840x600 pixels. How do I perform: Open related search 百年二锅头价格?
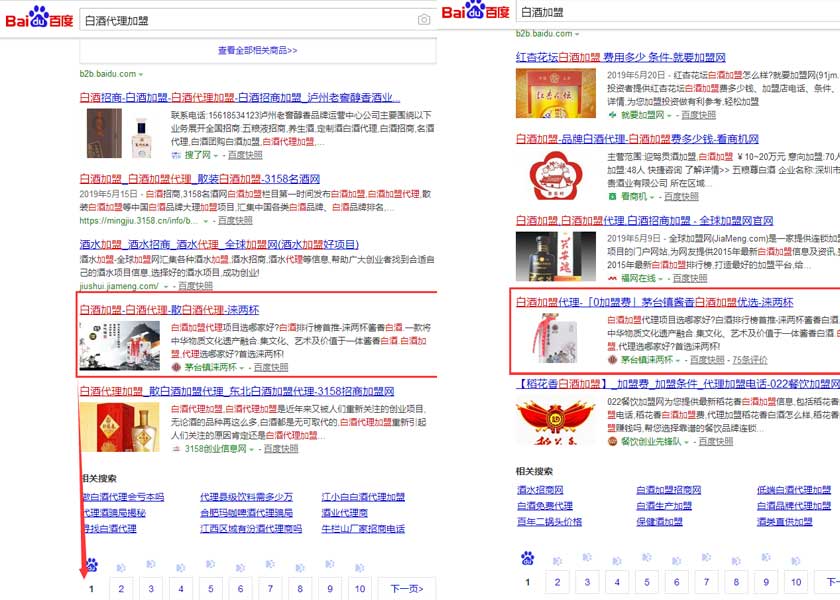click(x=549, y=522)
